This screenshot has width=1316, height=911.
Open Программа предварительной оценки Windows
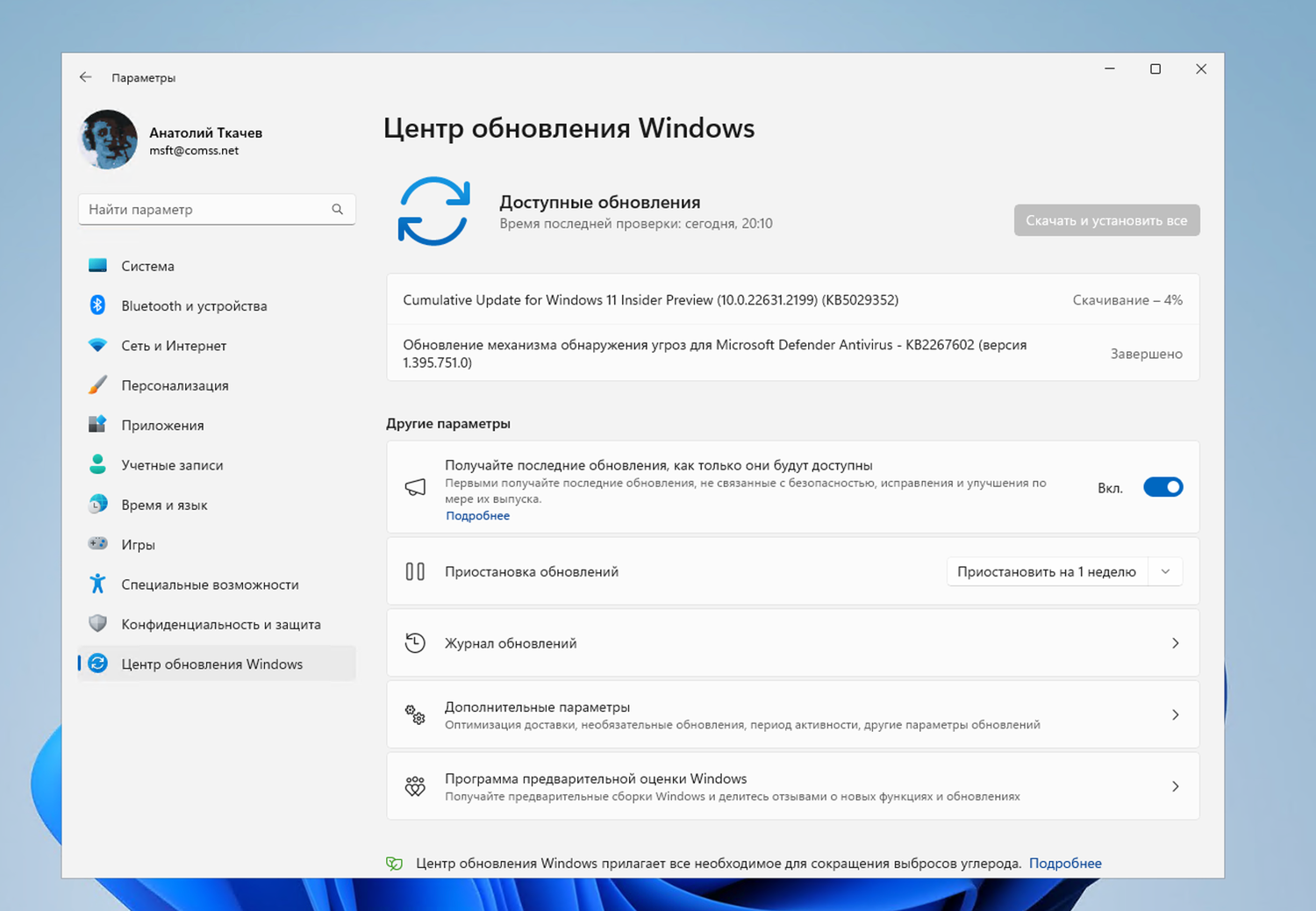coord(792,786)
